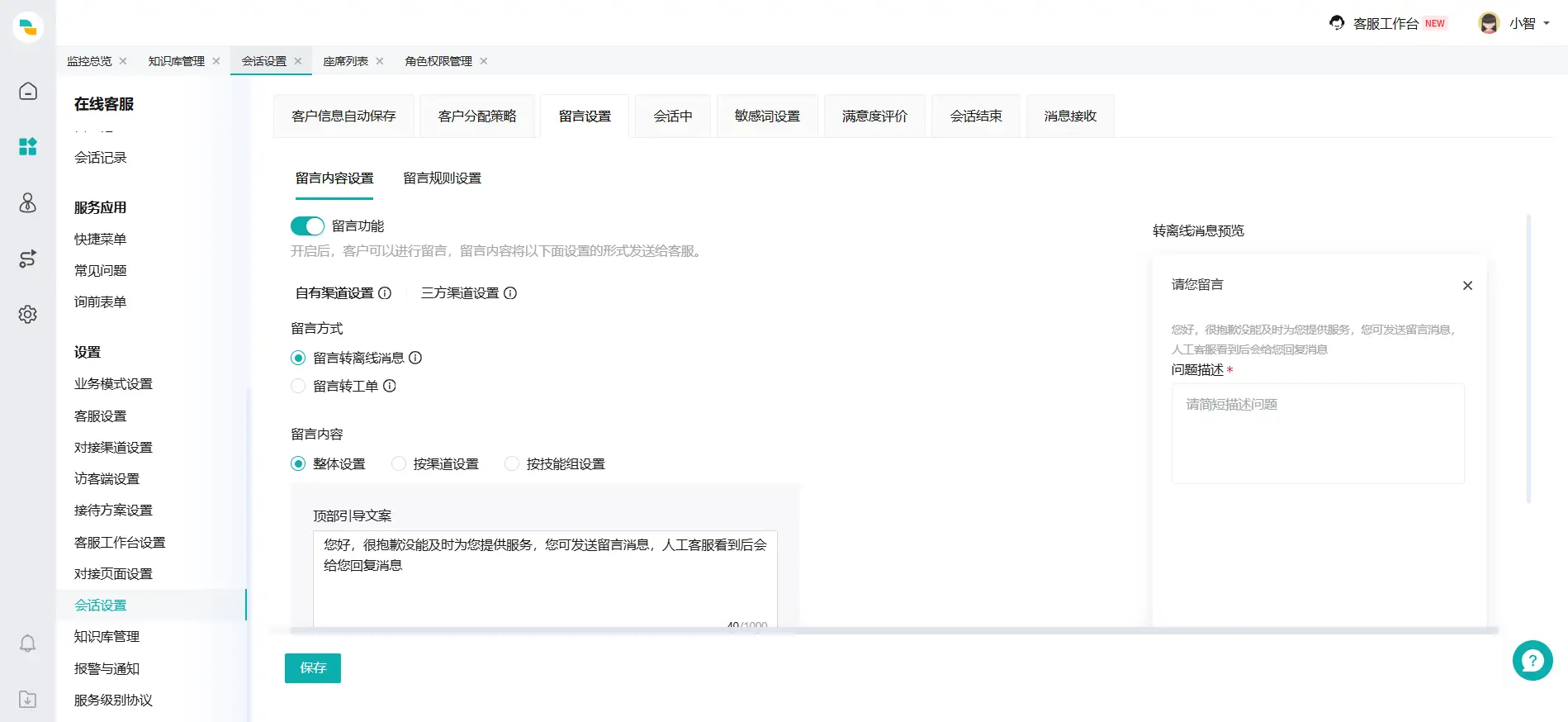
Task: Open the notification bell sidebar icon
Action: [28, 644]
